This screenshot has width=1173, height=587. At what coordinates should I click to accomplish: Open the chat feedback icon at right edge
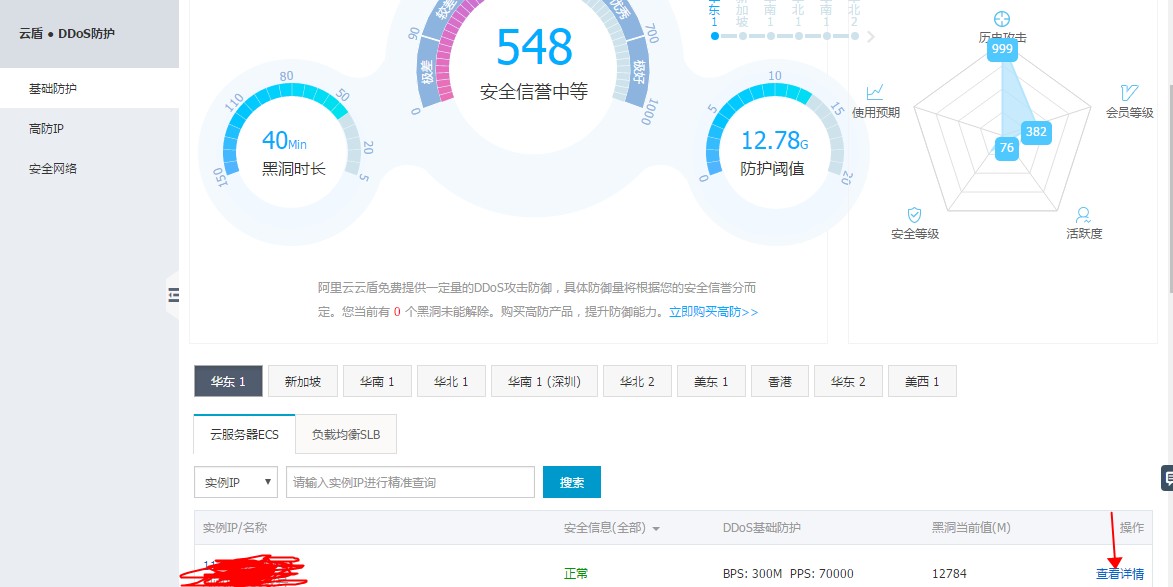point(1167,479)
